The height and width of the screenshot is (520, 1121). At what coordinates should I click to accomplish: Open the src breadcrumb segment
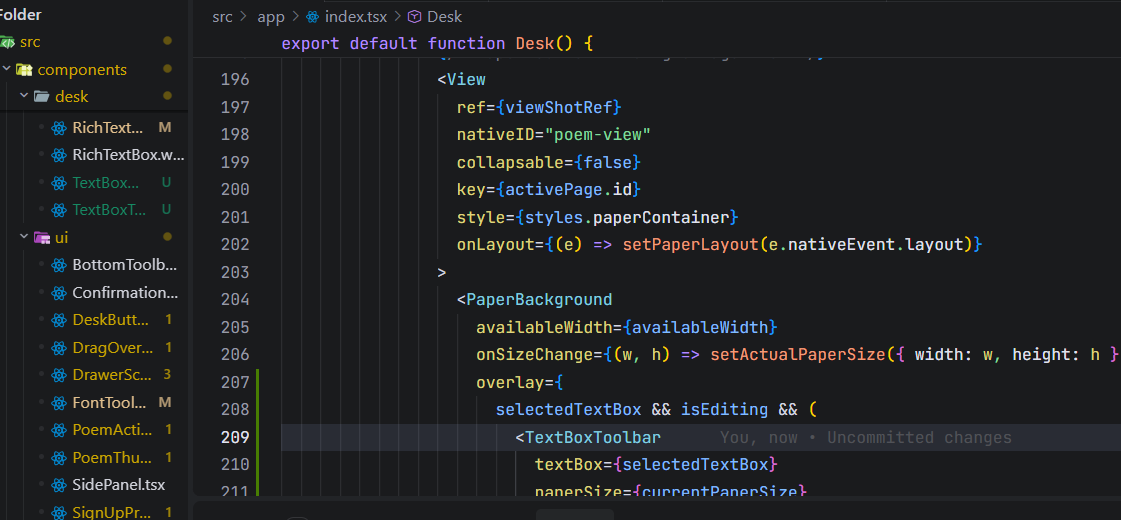coord(222,16)
